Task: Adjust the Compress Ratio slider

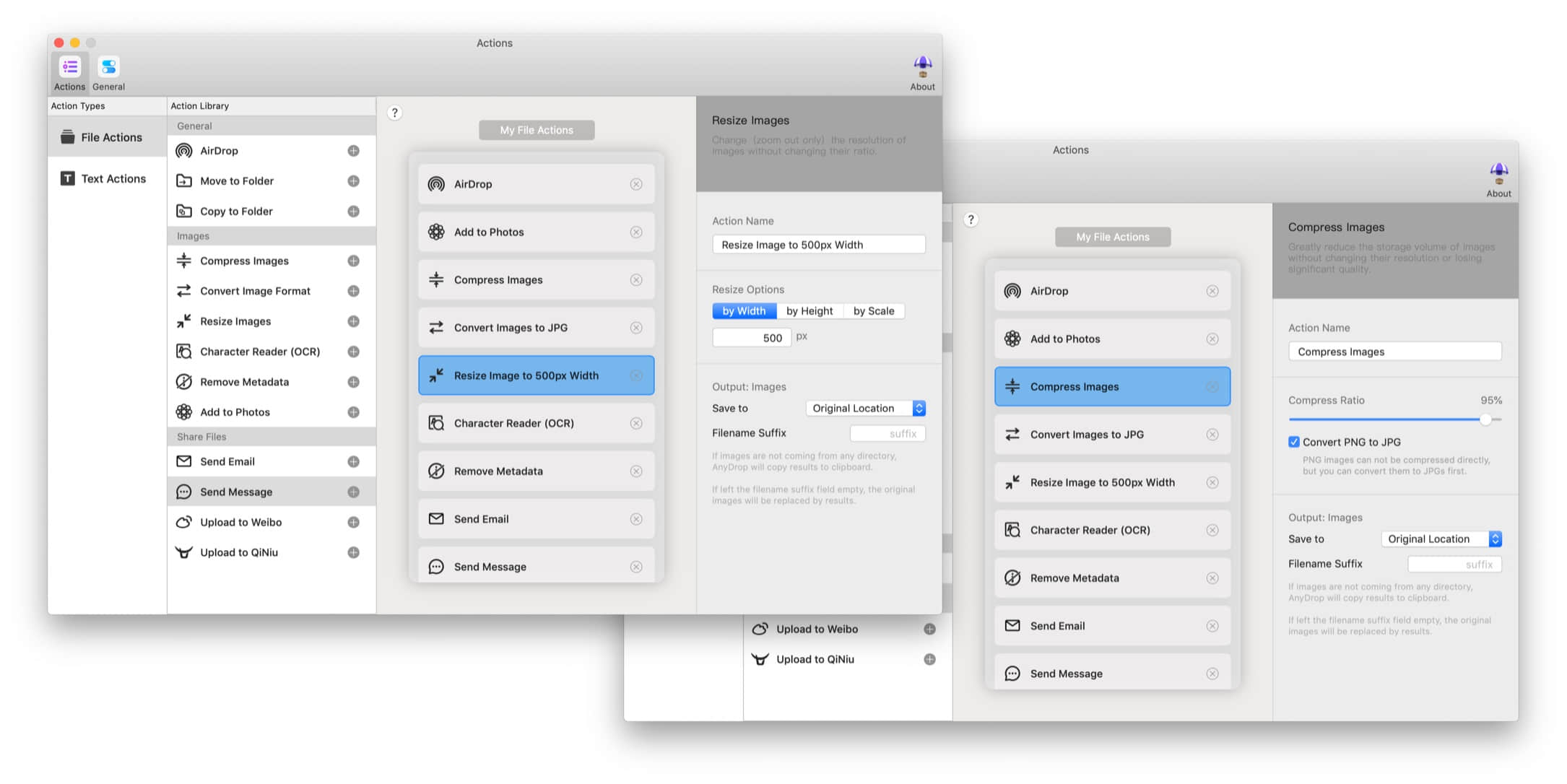Action: pyautogui.click(x=1485, y=419)
